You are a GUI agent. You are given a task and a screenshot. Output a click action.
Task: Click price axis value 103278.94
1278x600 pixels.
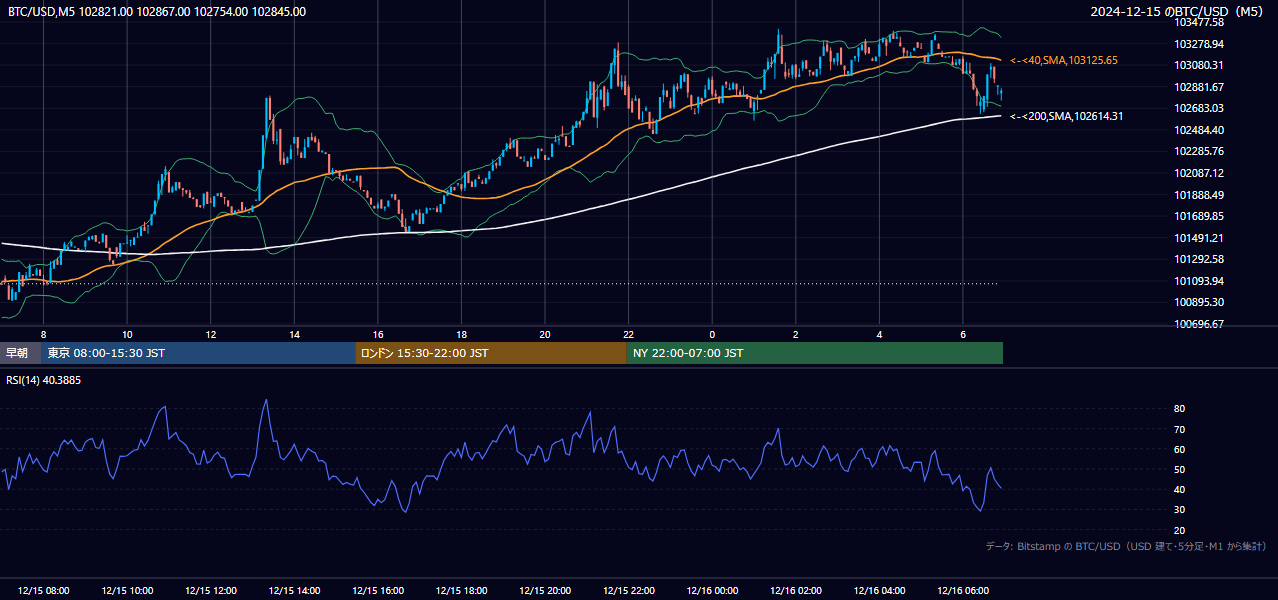tap(1199, 44)
